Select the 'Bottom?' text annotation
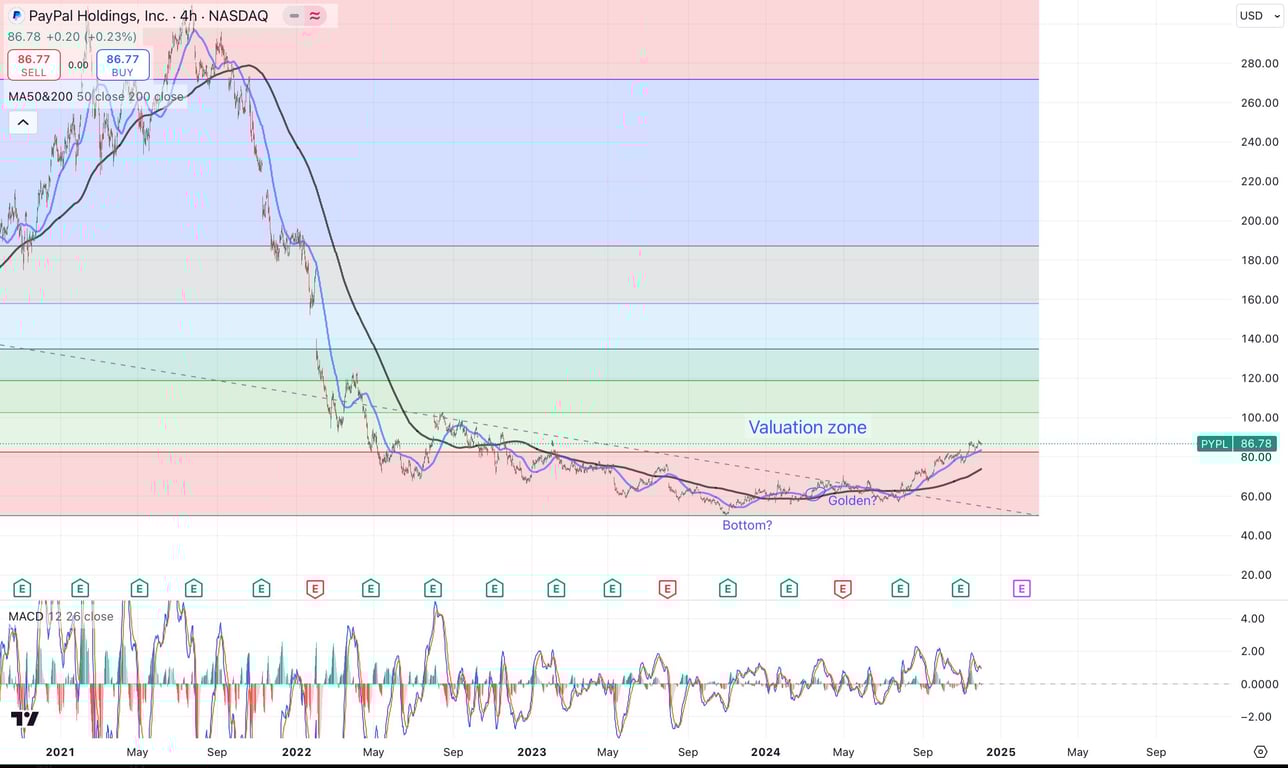Viewport: 1288px width, 768px height. [x=747, y=525]
